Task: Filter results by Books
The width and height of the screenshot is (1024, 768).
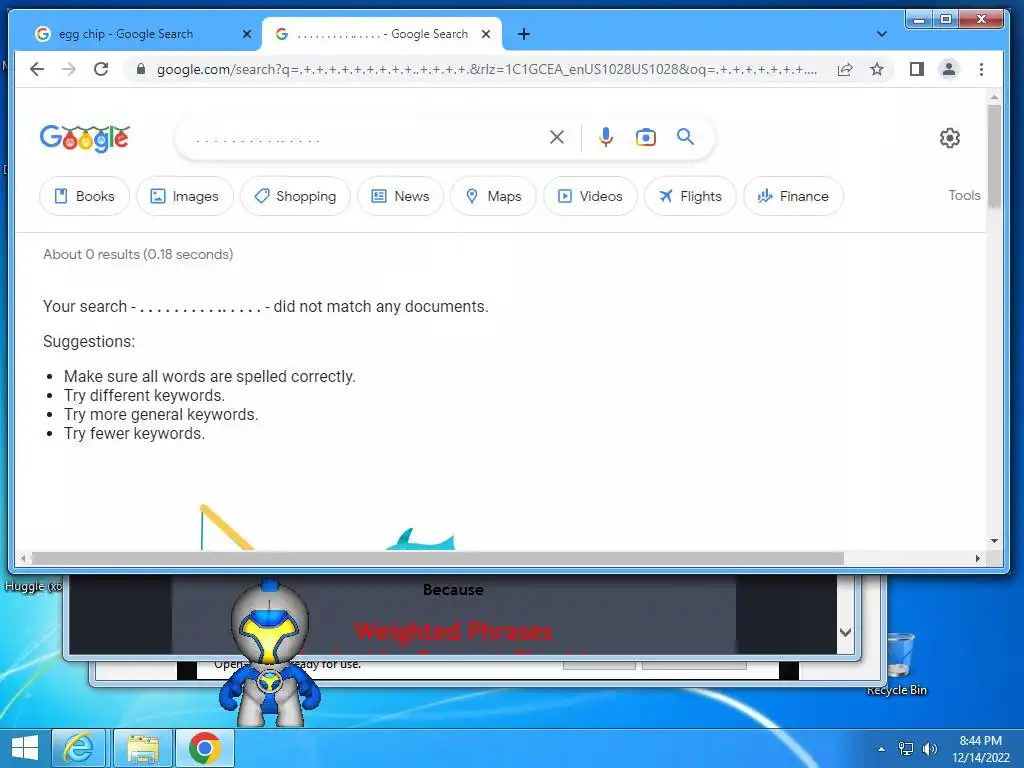Action: (84, 196)
